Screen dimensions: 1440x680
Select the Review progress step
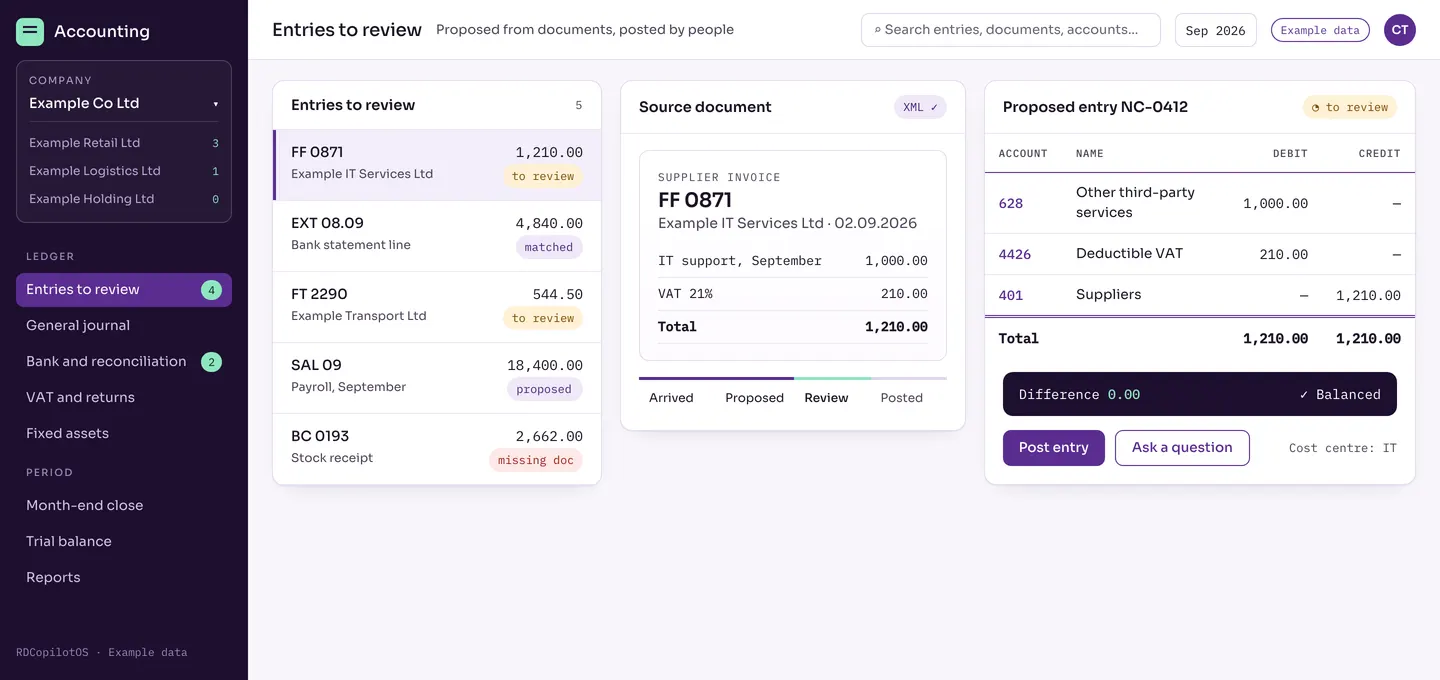point(826,398)
